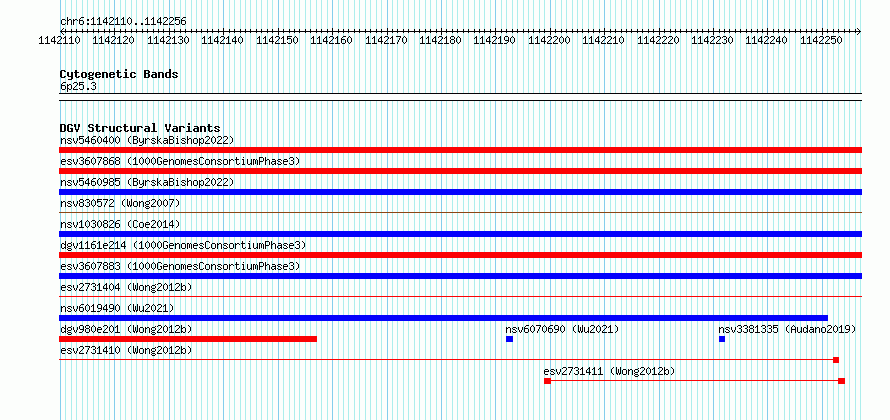890x420 pixels.
Task: Click ruler position 1142150
Action: click(x=277, y=40)
